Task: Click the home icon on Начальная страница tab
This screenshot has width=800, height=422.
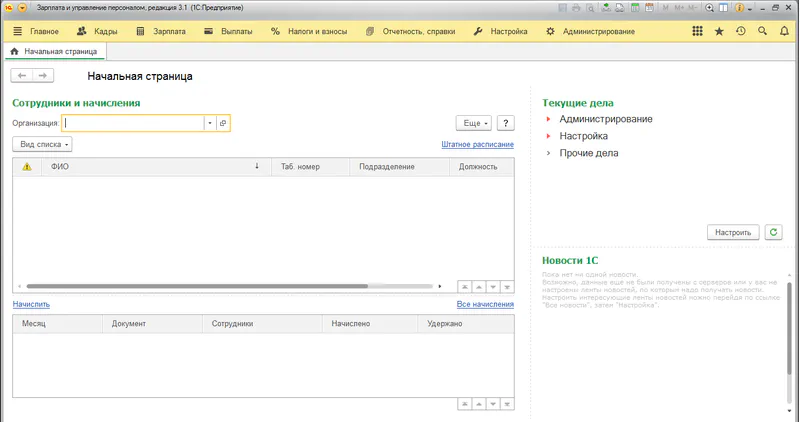Action: tap(14, 51)
